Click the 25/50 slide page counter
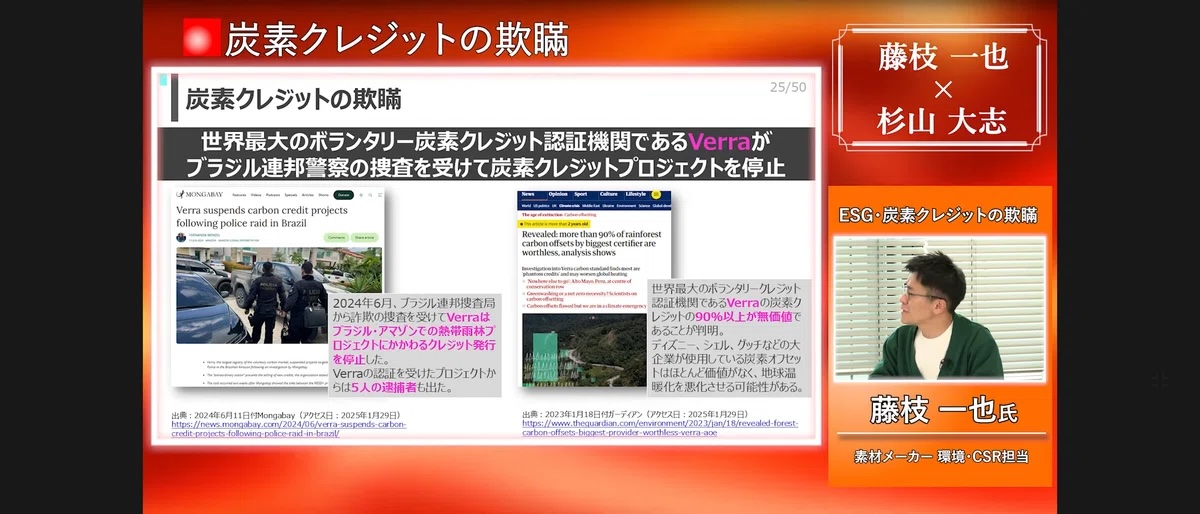 click(787, 88)
